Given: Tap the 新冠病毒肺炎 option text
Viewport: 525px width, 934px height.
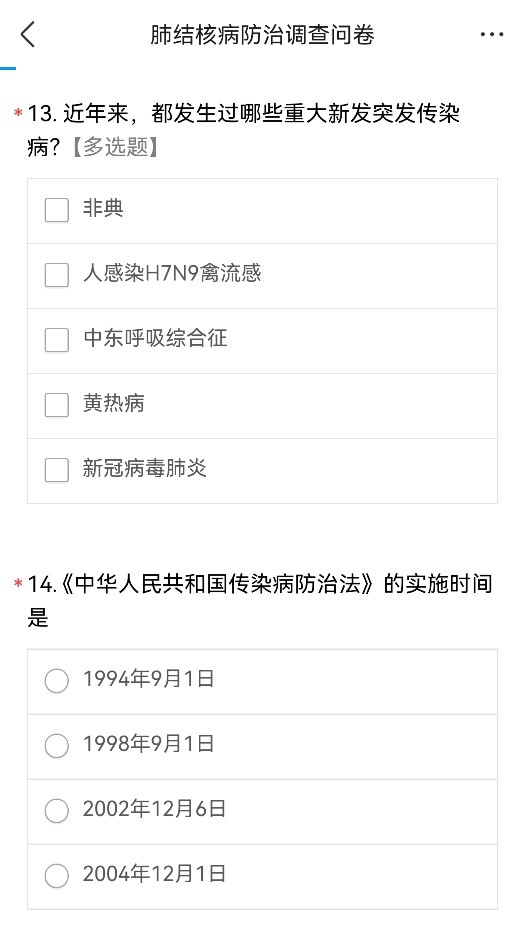Looking at the screenshot, I should click(145, 468).
